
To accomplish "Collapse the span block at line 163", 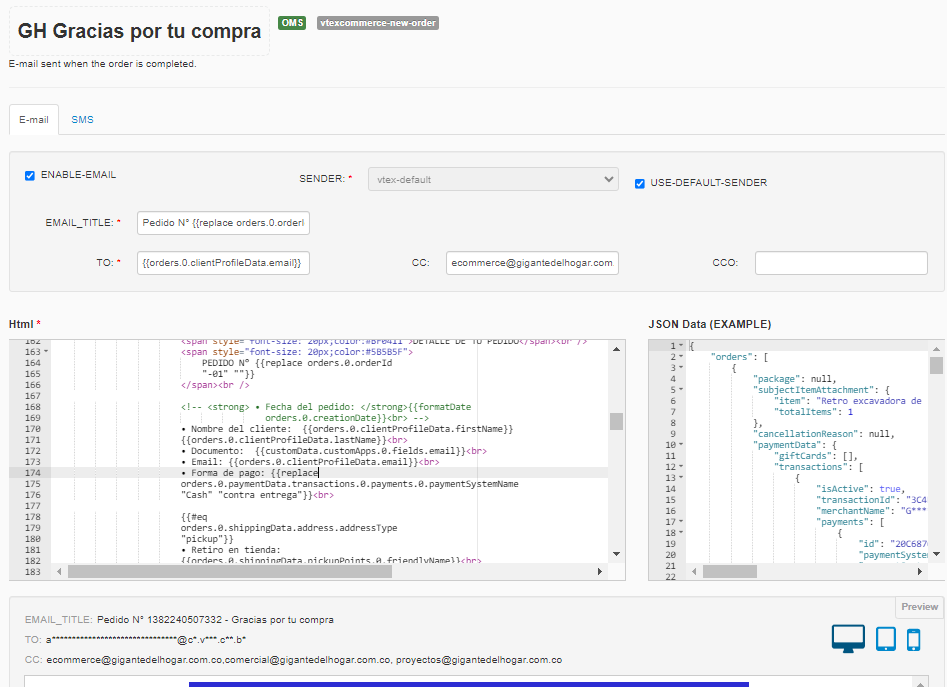I will point(46,352).
